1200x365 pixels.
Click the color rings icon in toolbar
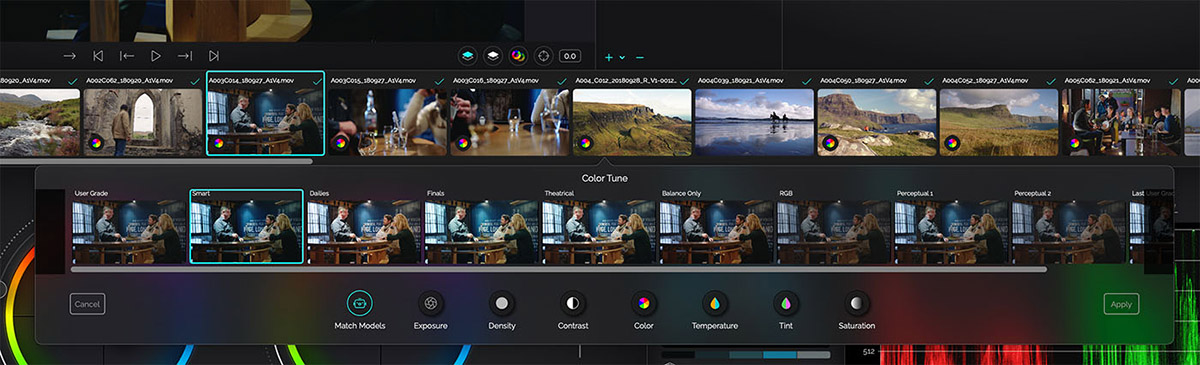pos(518,56)
